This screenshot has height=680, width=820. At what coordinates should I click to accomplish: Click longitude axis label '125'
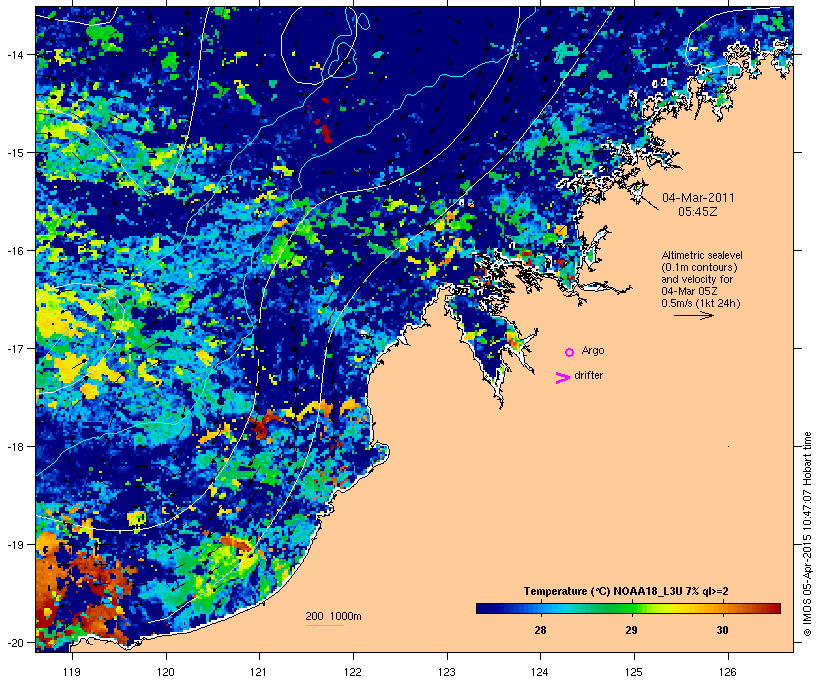634,672
